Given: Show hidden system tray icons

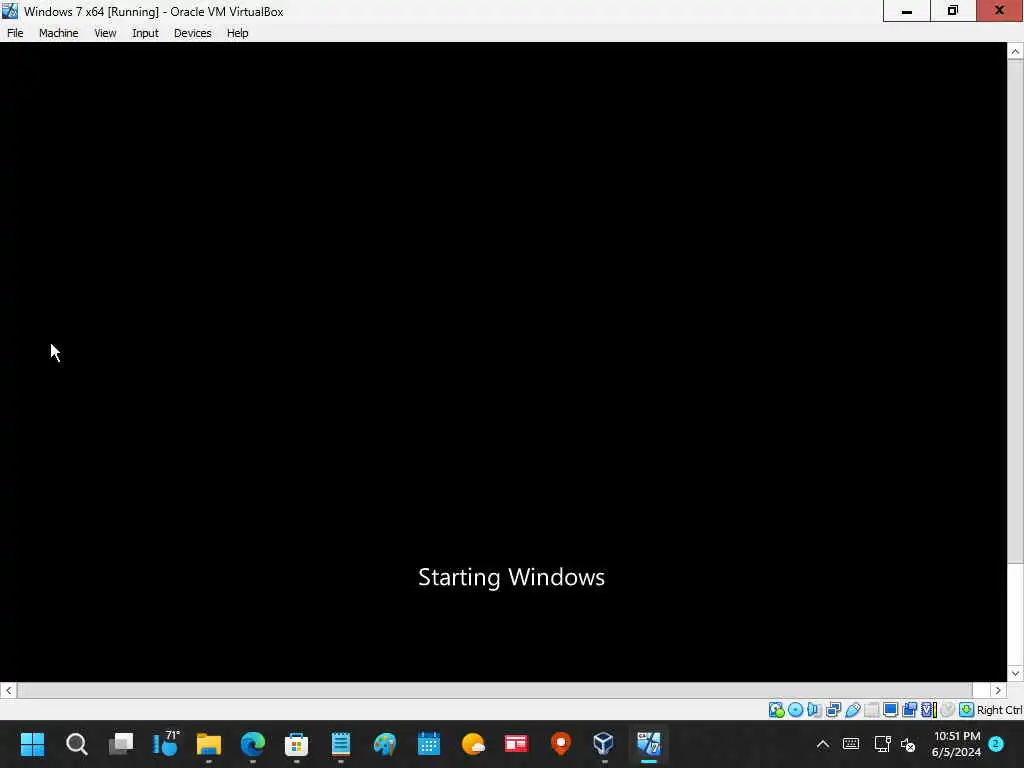Looking at the screenshot, I should 823,744.
